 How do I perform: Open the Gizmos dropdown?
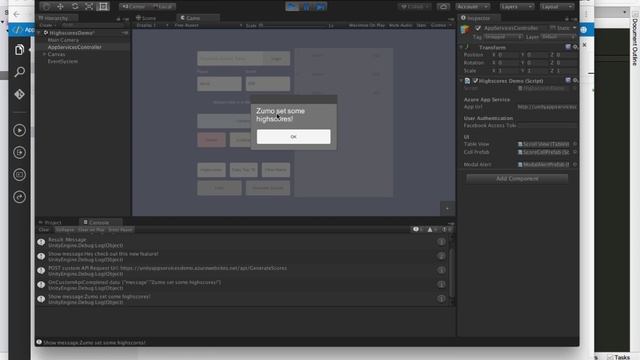pyautogui.click(x=440, y=25)
